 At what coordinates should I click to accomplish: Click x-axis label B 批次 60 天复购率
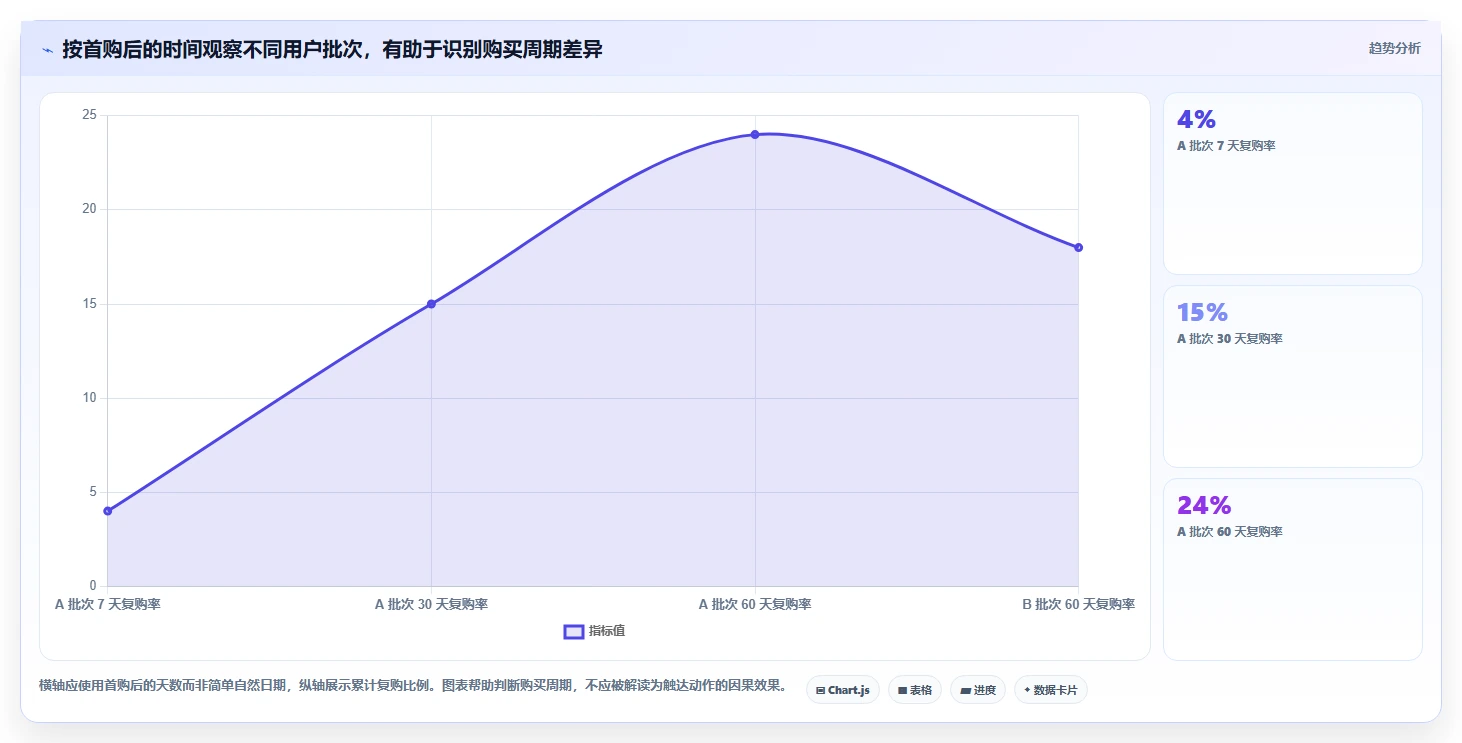1078,604
